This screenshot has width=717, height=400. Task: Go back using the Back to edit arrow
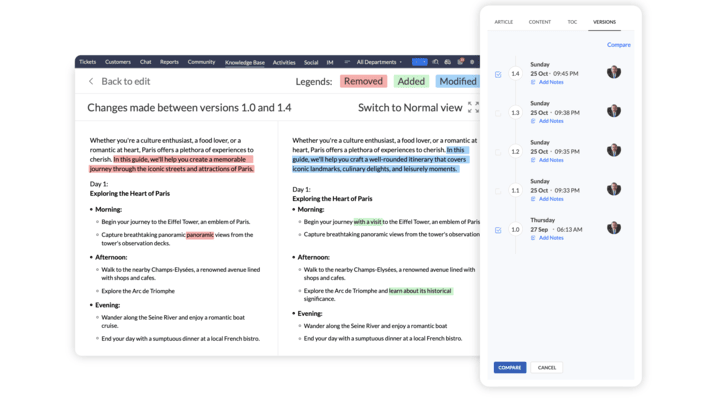tap(91, 81)
